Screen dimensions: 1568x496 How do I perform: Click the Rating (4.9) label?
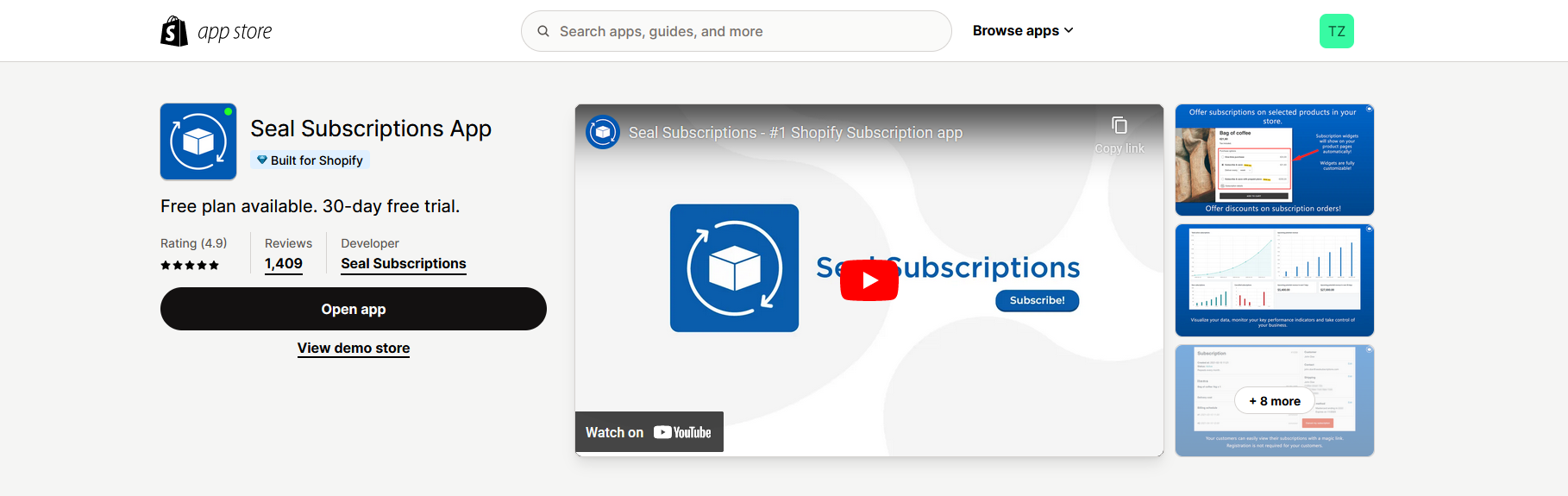click(x=194, y=243)
